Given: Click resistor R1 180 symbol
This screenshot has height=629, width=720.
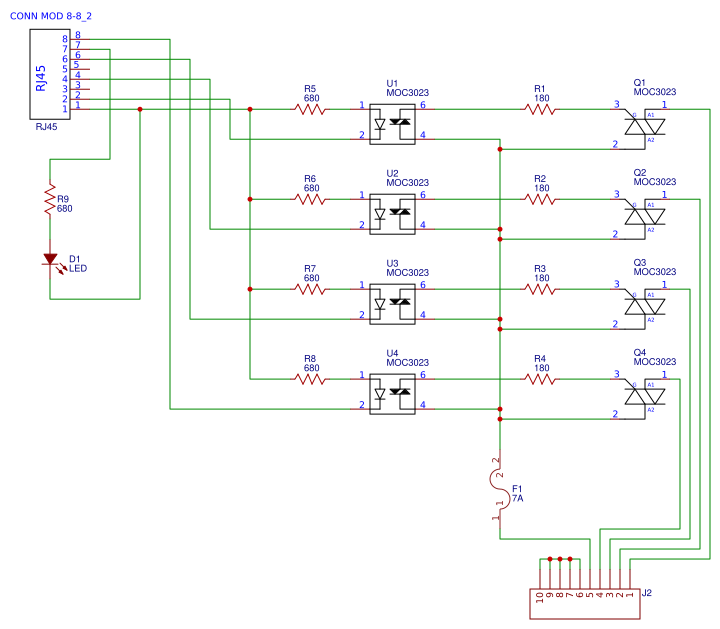Looking at the screenshot, I should click(540, 109).
